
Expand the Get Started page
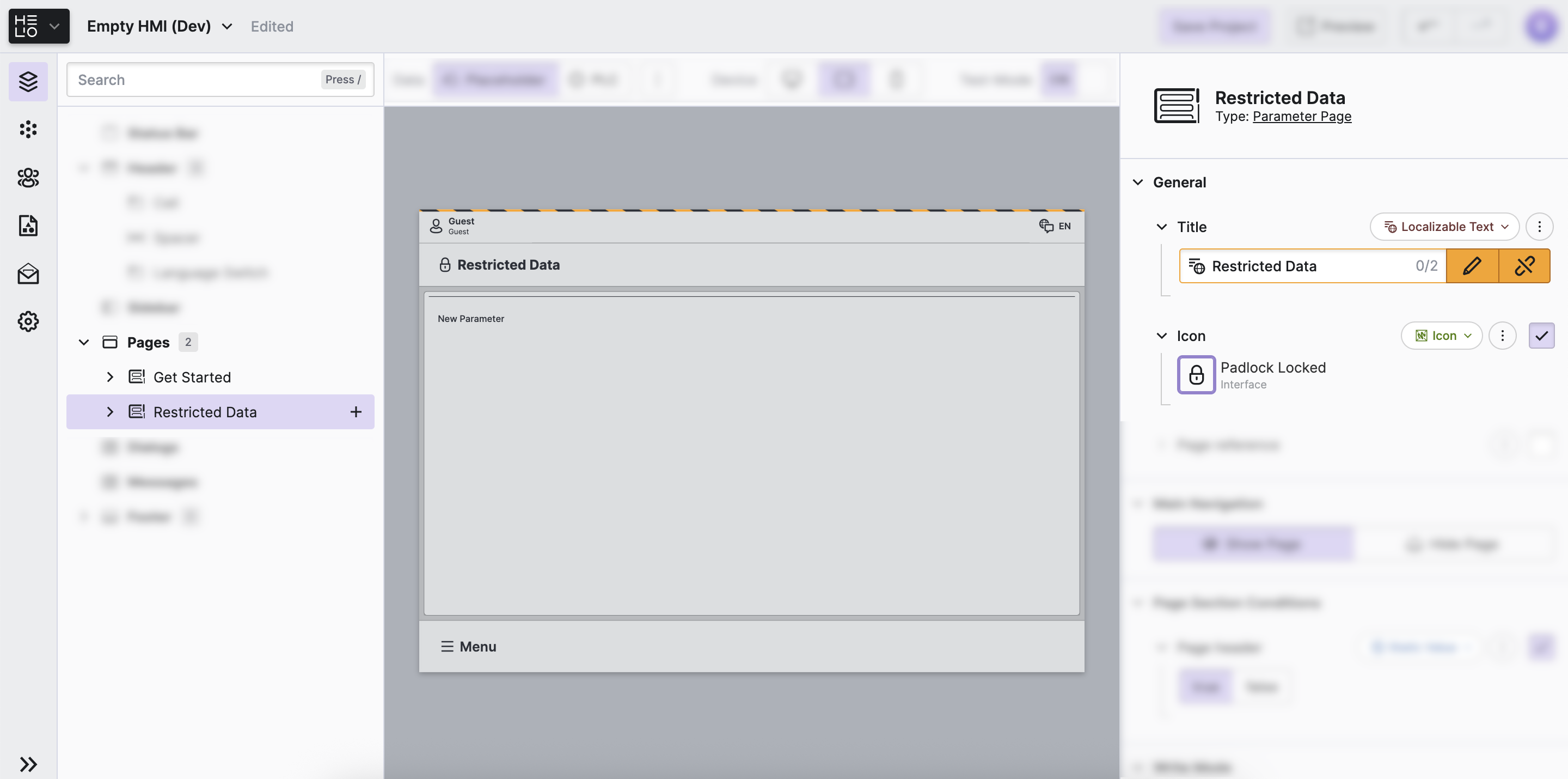(x=109, y=377)
